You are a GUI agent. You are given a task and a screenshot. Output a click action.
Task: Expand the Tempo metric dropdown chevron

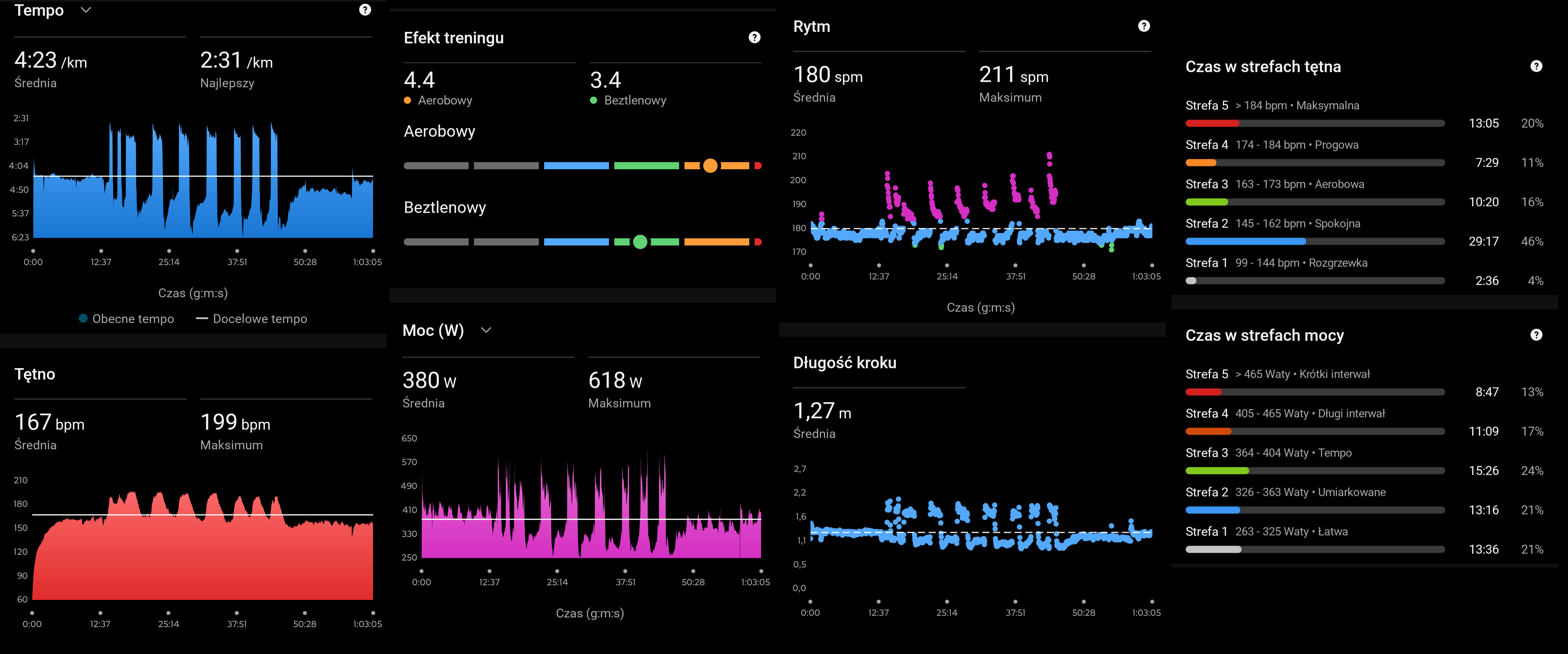pos(86,10)
